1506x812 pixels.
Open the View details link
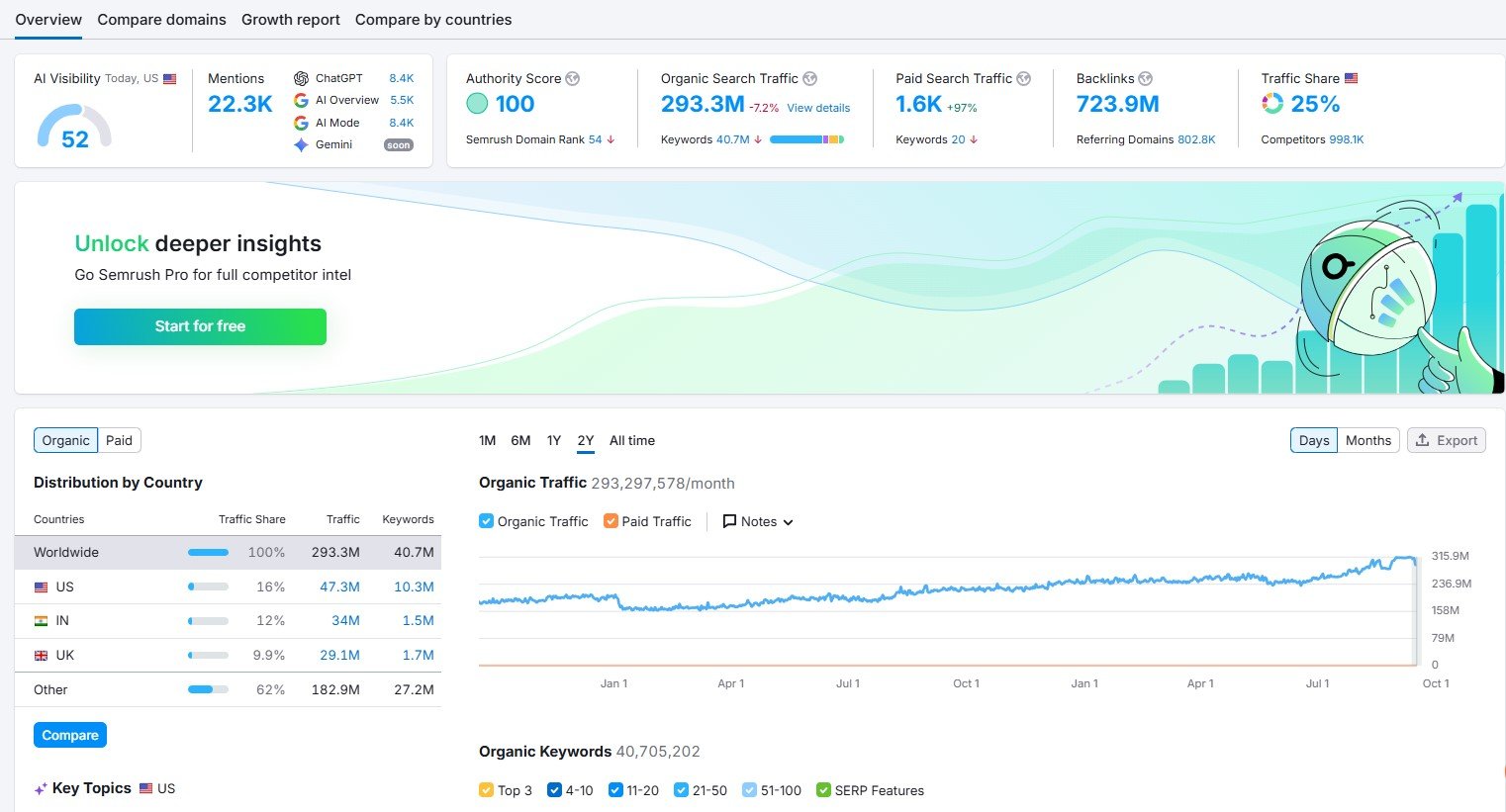817,107
